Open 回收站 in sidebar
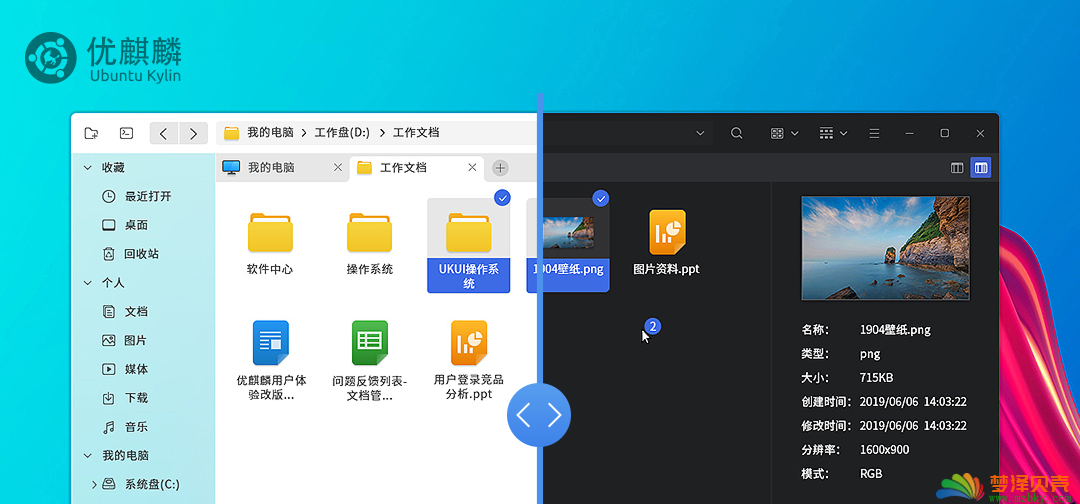Image resolution: width=1080 pixels, height=504 pixels. [130, 253]
